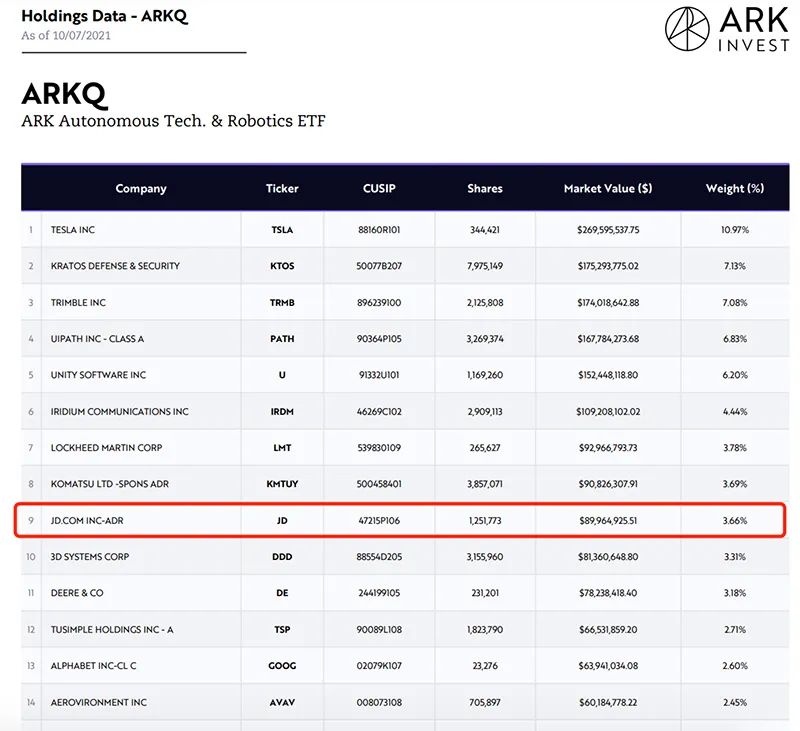Select 'KOMATSU LTD -SPONS ADR' company name
The height and width of the screenshot is (731, 800).
tap(110, 484)
